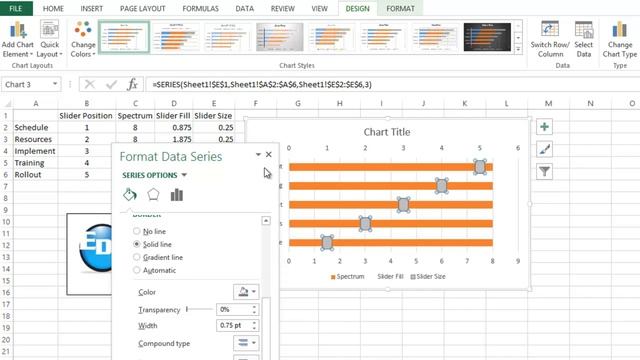Select the gray gradient chart style thumbnail
Screen dimensions: 640x360
pyautogui.click(x=280, y=37)
